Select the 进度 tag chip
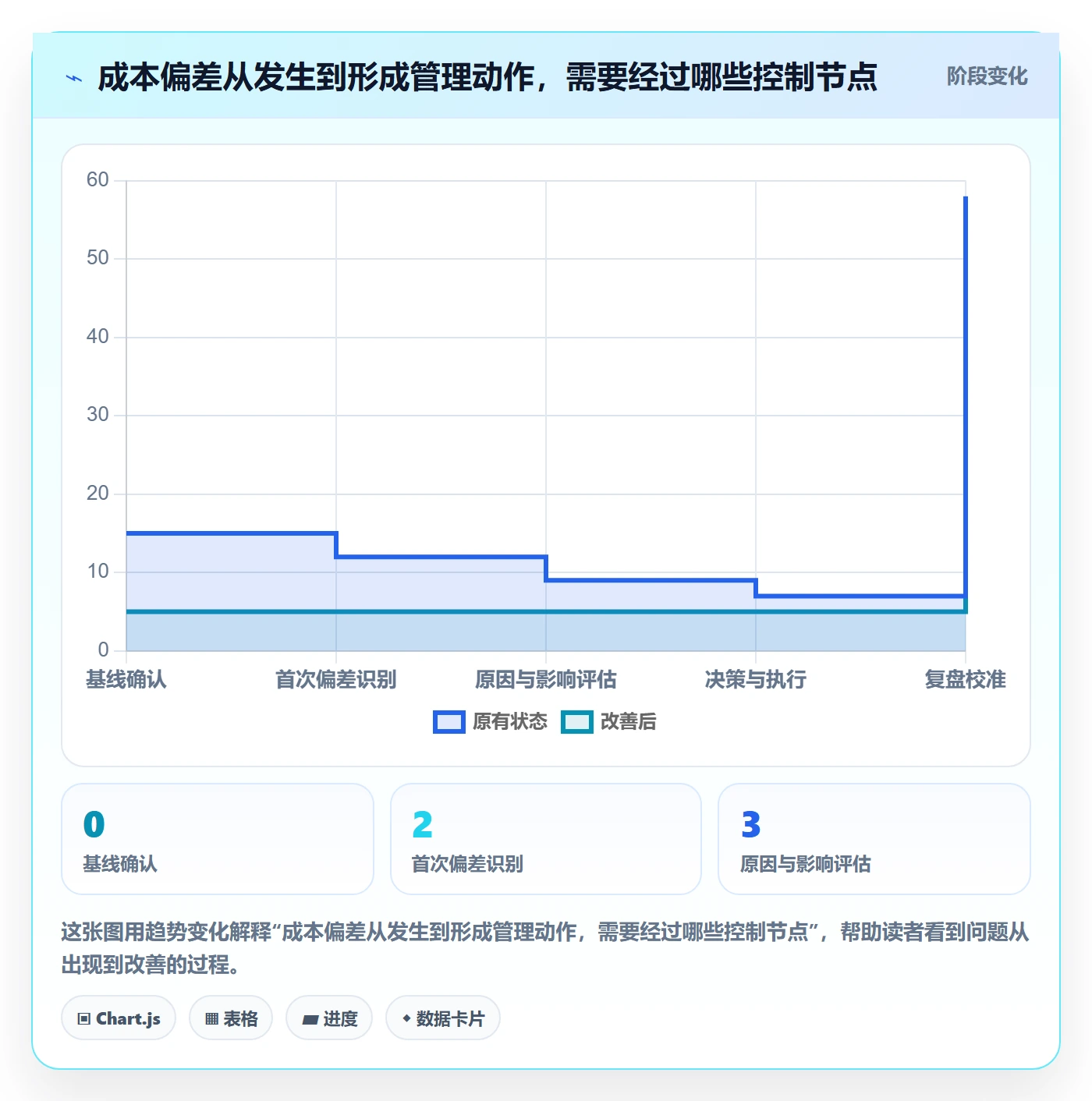Screen dimensions: 1092x1101 click(x=329, y=1018)
